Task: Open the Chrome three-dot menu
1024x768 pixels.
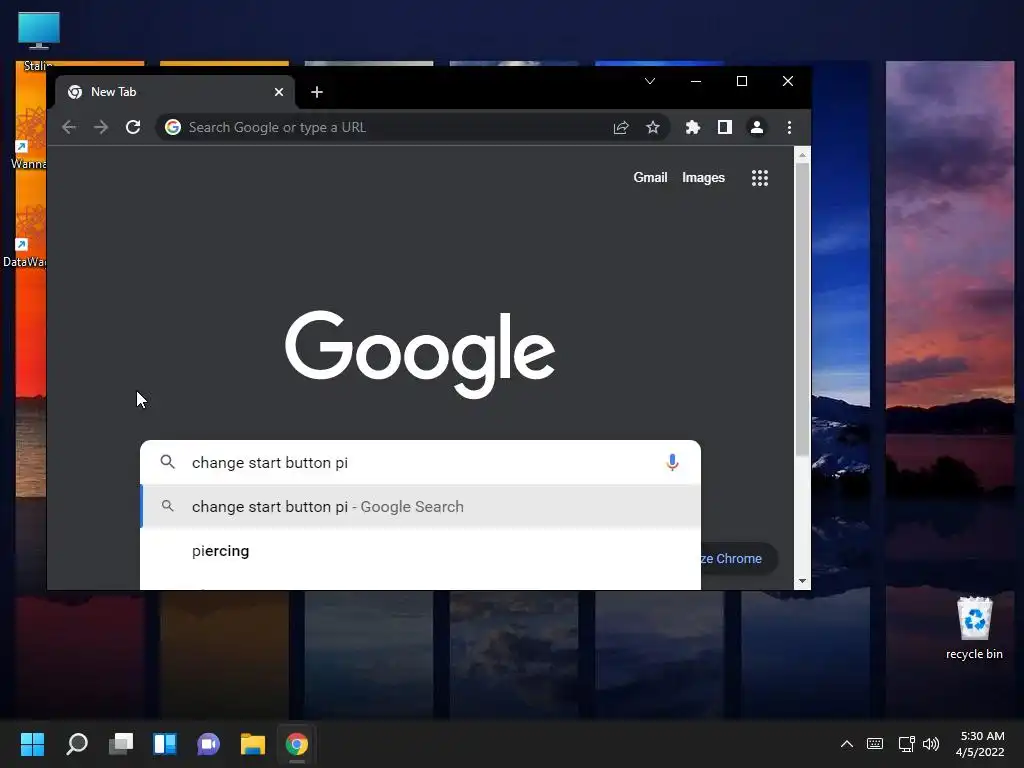Action: tap(789, 127)
